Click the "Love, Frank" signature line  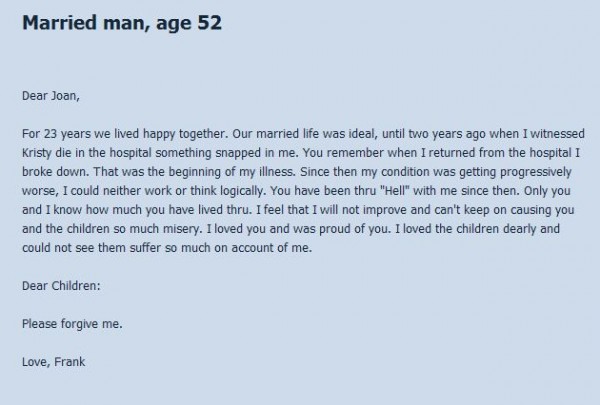[54, 362]
